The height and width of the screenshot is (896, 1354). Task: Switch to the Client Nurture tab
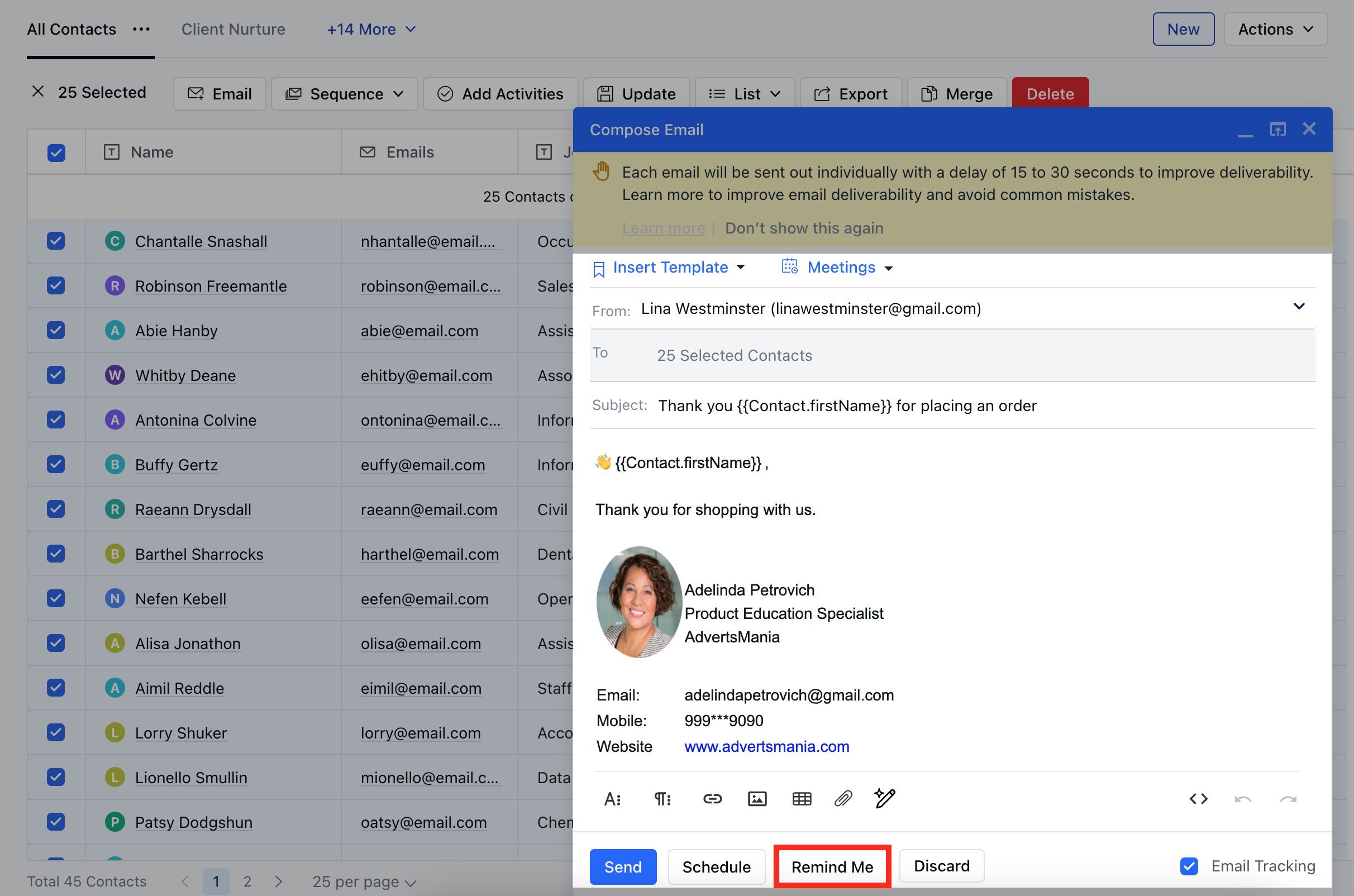coord(233,29)
